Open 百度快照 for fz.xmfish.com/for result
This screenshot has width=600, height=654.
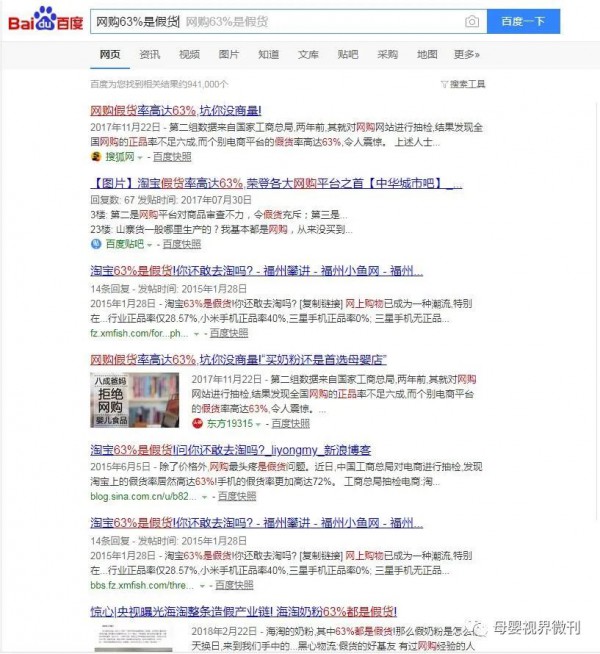click(x=229, y=333)
